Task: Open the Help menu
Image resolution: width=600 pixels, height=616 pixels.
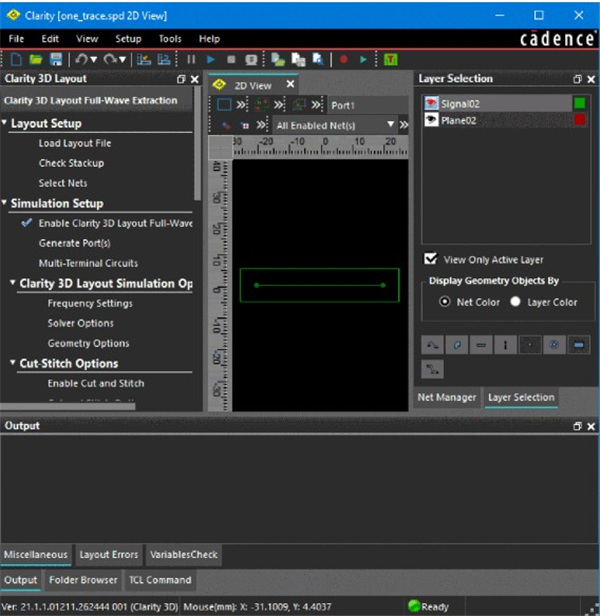Action: click(209, 39)
